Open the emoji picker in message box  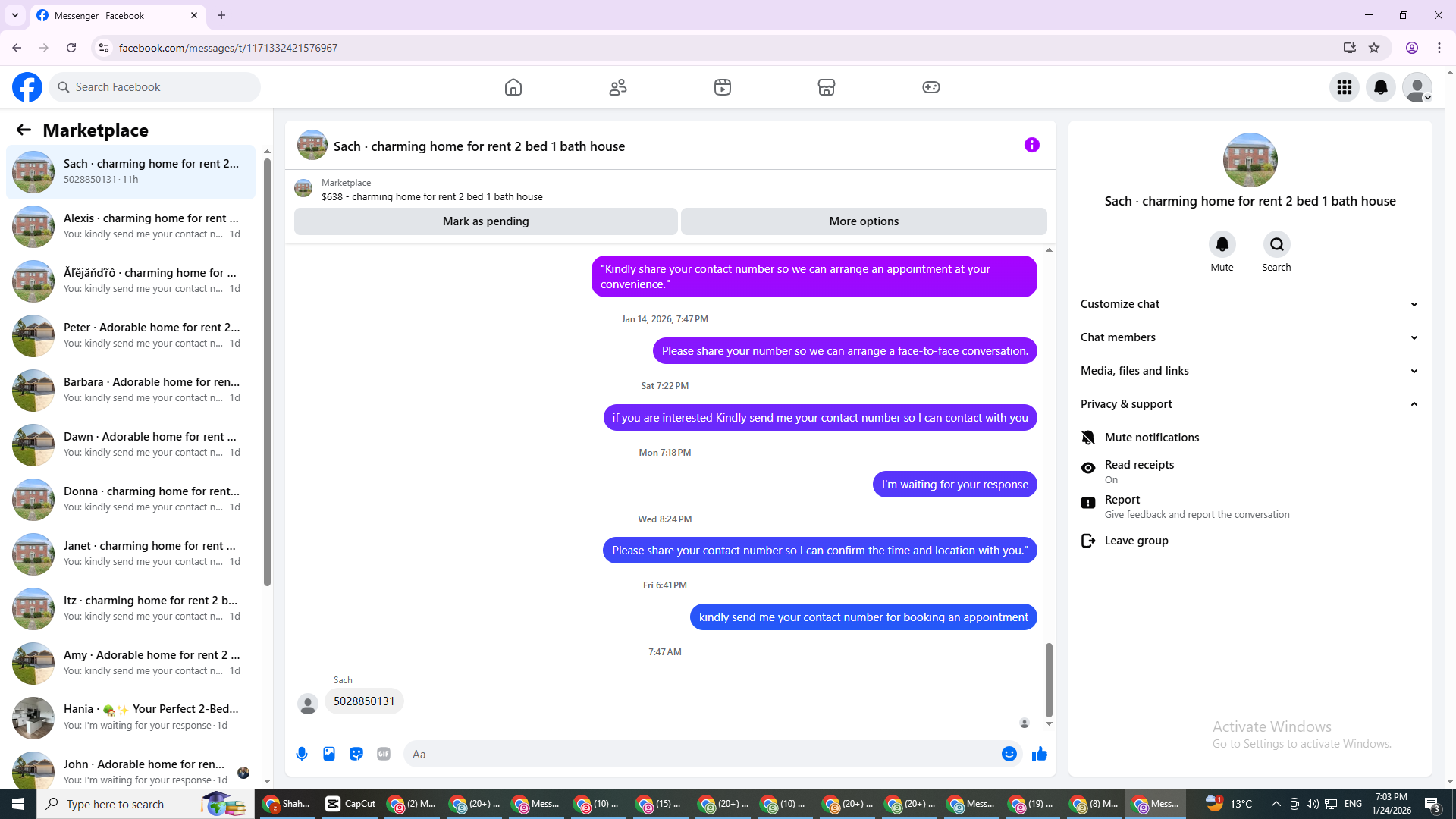tap(1009, 754)
